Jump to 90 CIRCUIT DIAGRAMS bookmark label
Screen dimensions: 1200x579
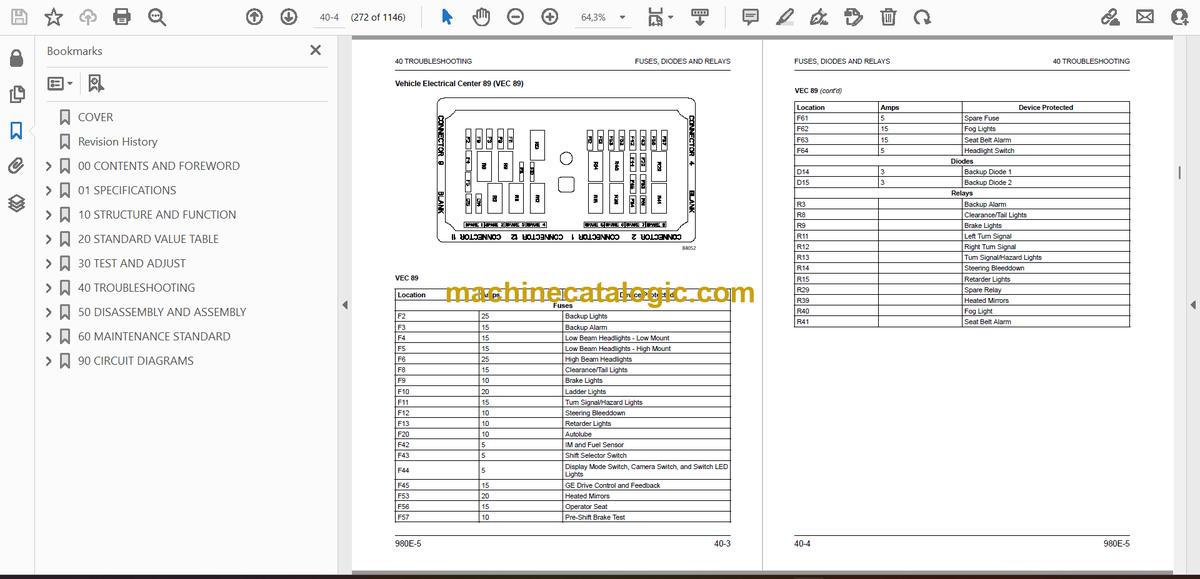click(136, 361)
